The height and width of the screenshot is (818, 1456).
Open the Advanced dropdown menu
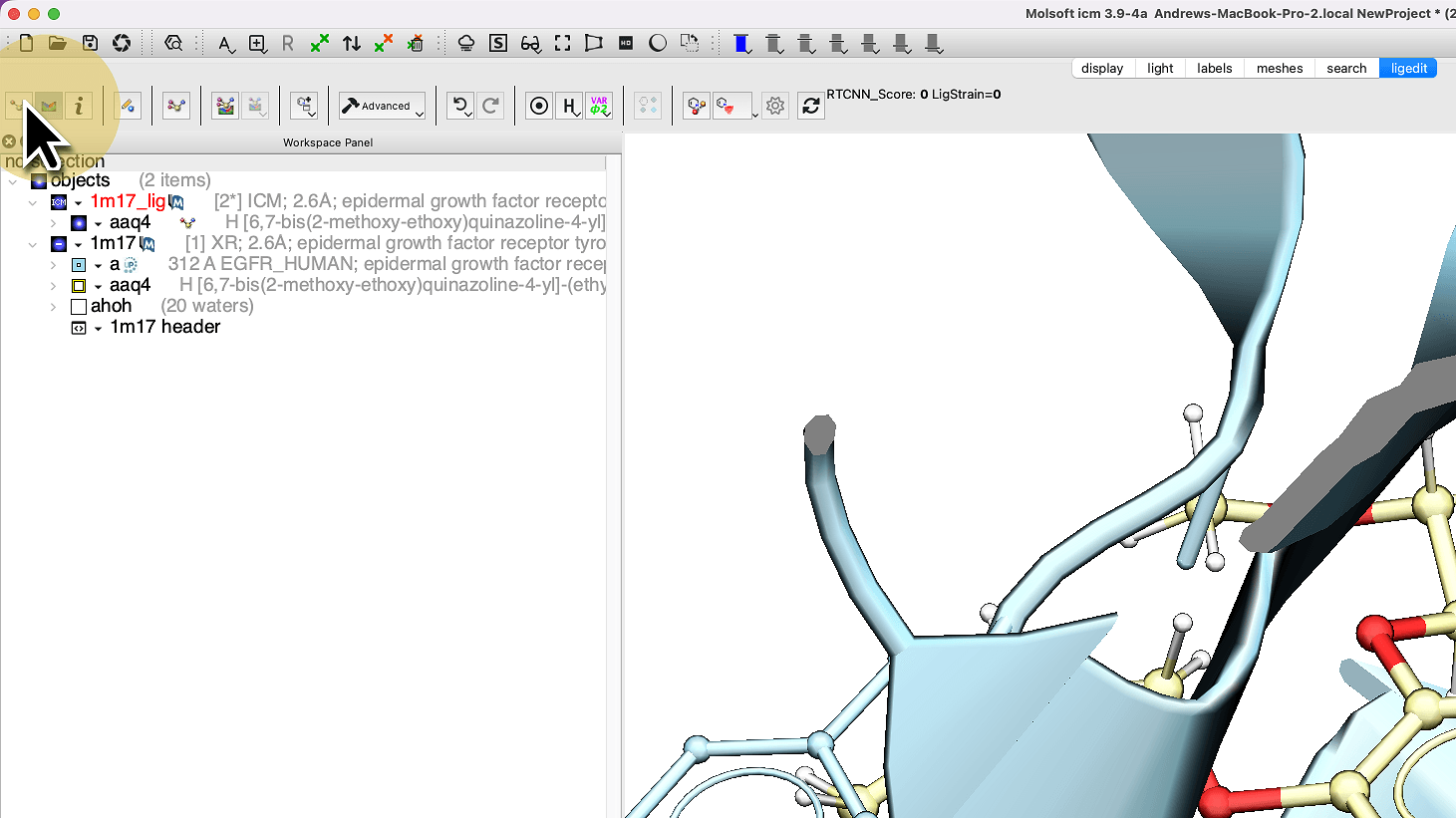click(383, 106)
